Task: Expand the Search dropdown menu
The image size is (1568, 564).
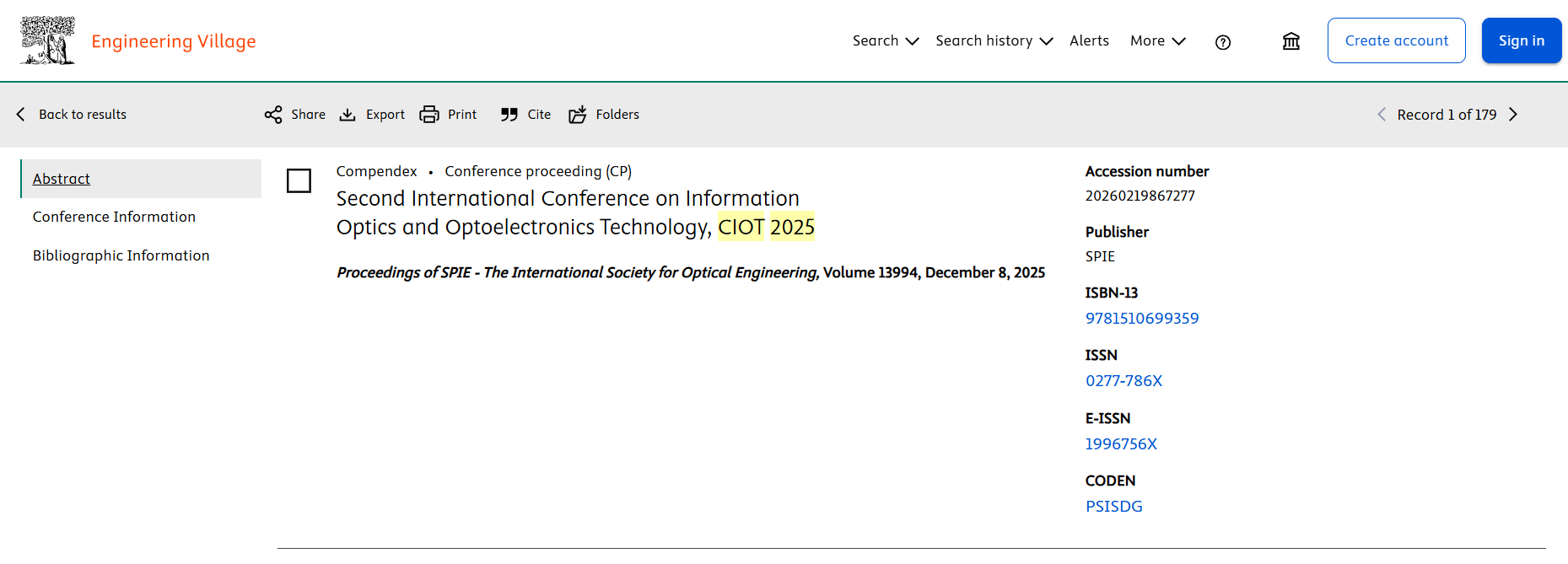Action: pyautogui.click(x=885, y=40)
